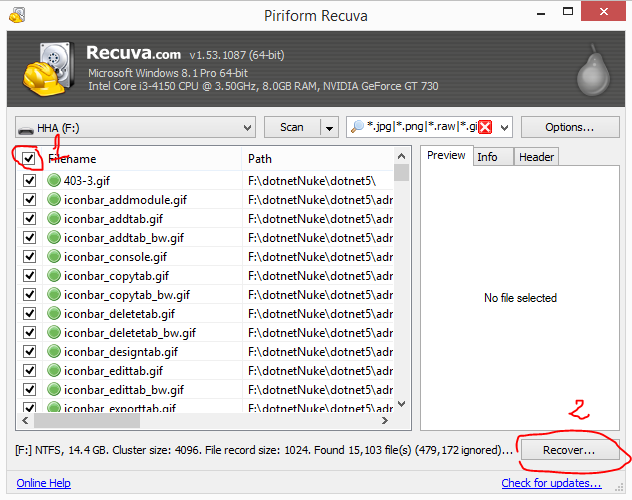Image resolution: width=632 pixels, height=500 pixels.
Task: Click the horizontal scrollbar thumb of the file list
Action: click(x=87, y=421)
